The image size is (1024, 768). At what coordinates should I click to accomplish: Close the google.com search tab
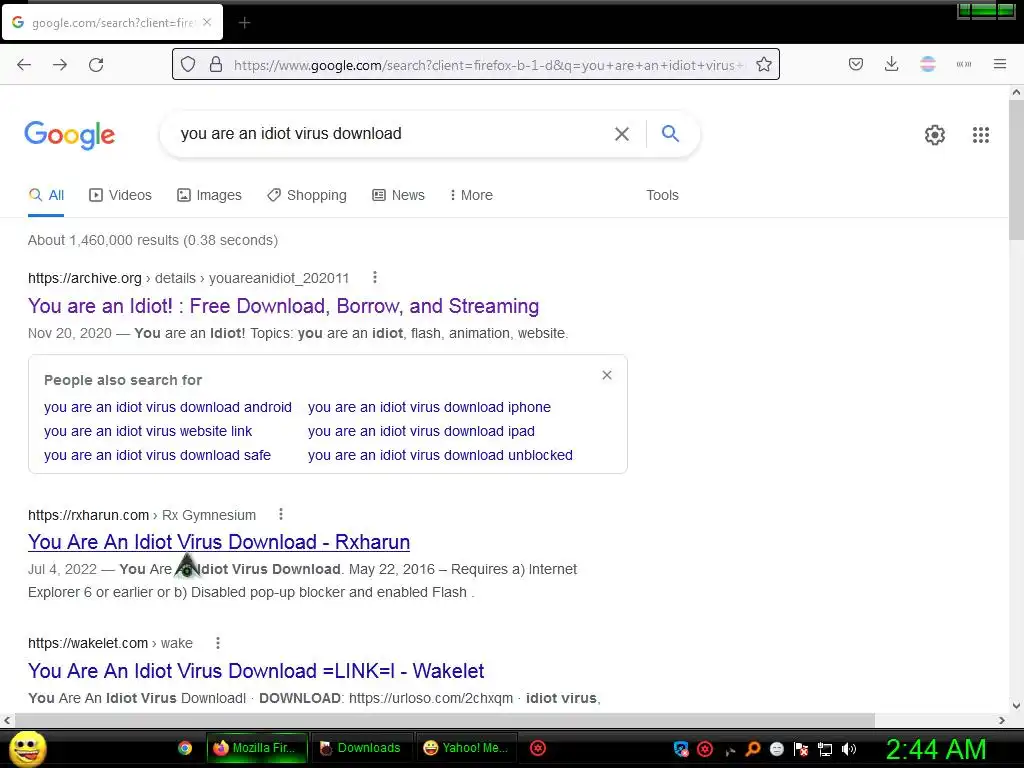[207, 22]
